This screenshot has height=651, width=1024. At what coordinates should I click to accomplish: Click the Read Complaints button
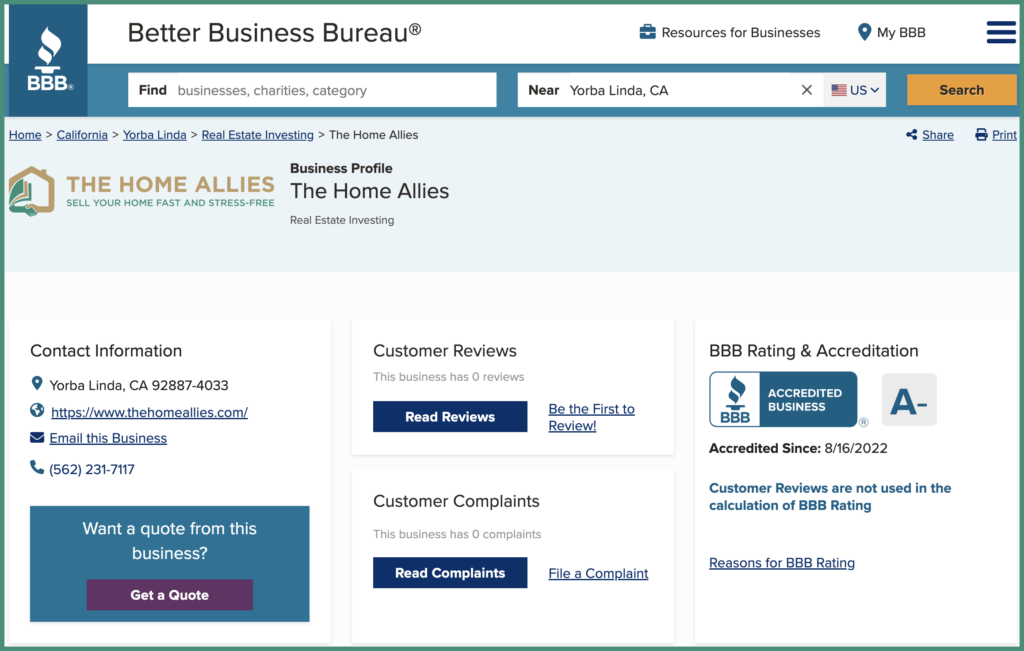[x=450, y=573]
